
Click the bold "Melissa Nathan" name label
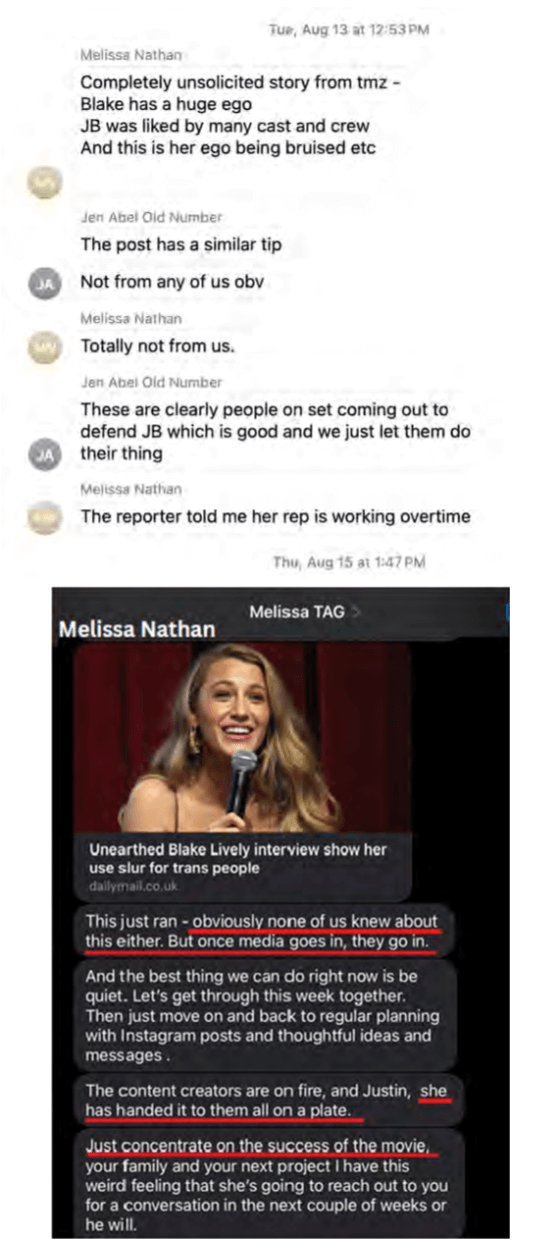tap(137, 630)
